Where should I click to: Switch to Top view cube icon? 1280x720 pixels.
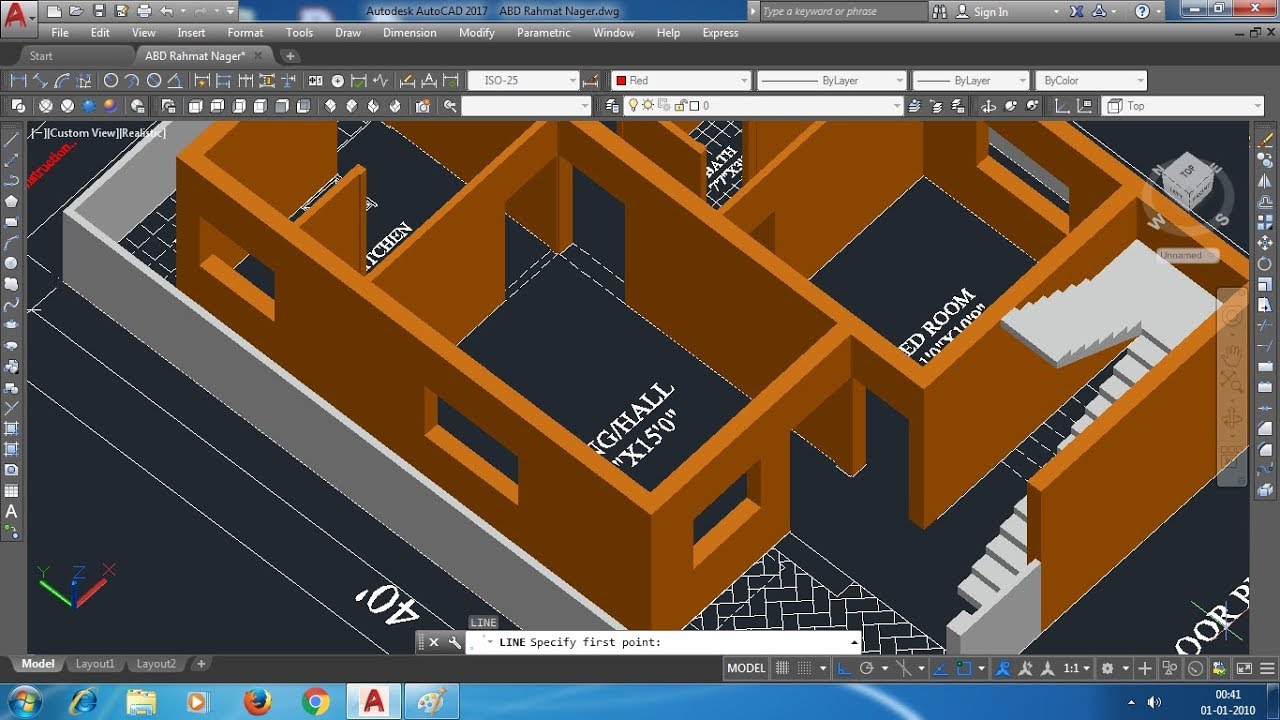pos(194,105)
